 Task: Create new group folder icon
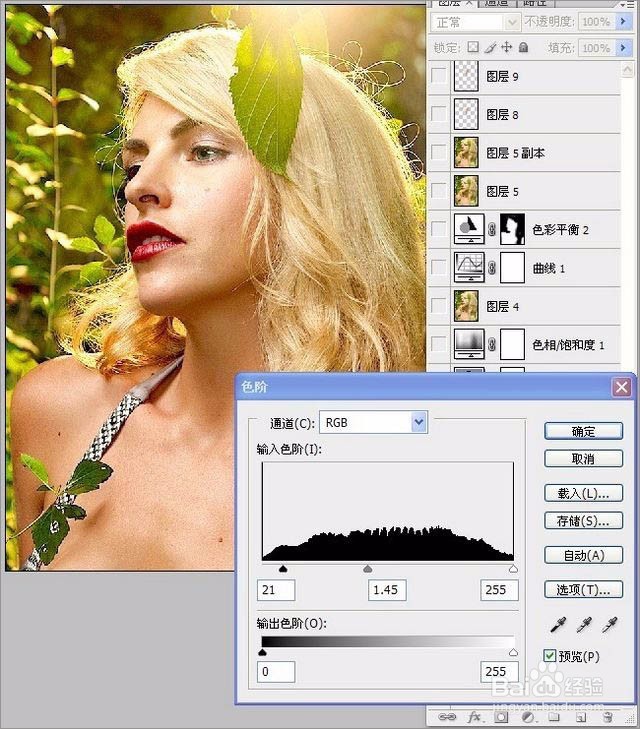pyautogui.click(x=553, y=717)
